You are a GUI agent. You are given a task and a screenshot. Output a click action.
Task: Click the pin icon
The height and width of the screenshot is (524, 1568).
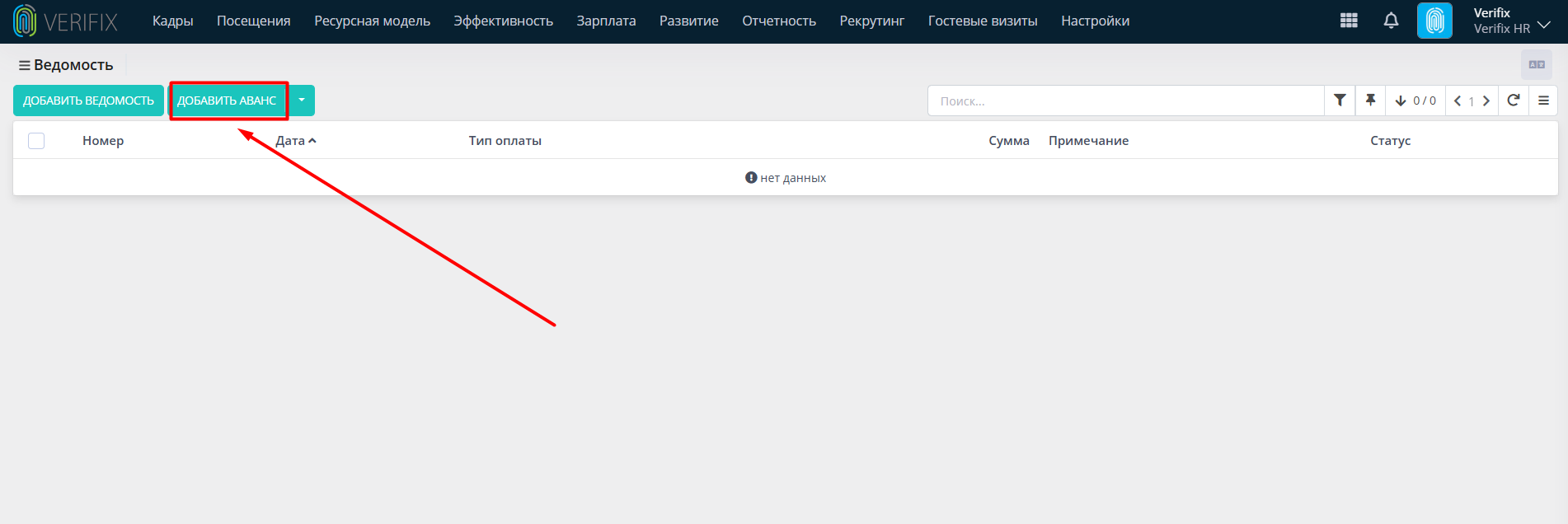1370,101
